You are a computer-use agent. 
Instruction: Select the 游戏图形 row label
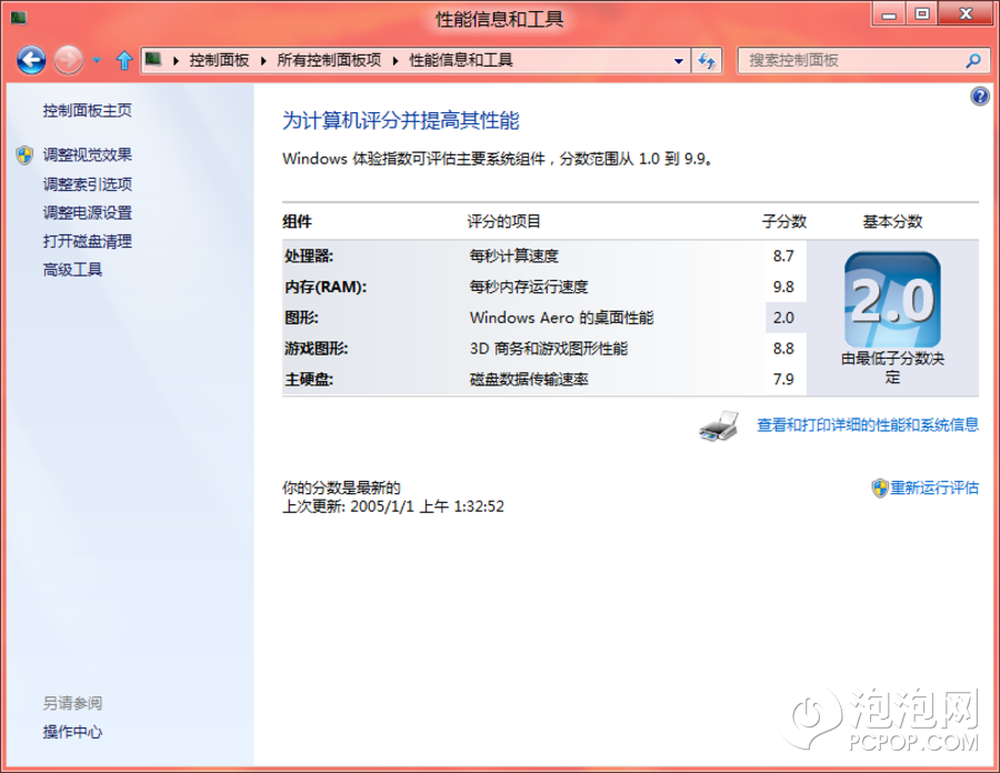tap(316, 348)
